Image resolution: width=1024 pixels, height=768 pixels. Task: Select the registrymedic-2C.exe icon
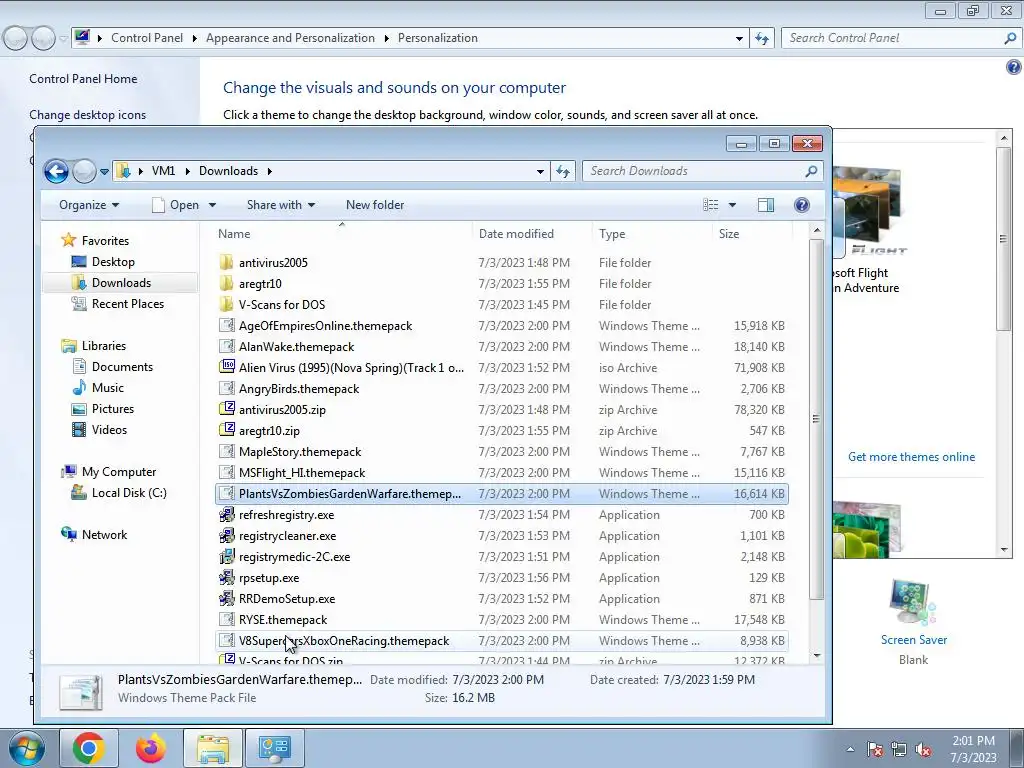(x=226, y=556)
